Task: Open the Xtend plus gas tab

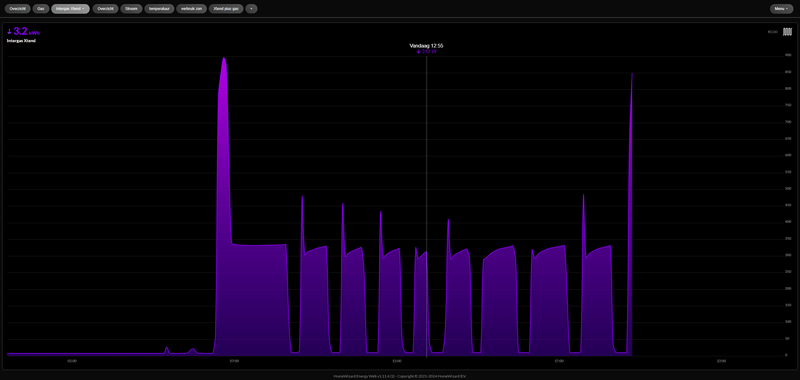Action: (226, 9)
